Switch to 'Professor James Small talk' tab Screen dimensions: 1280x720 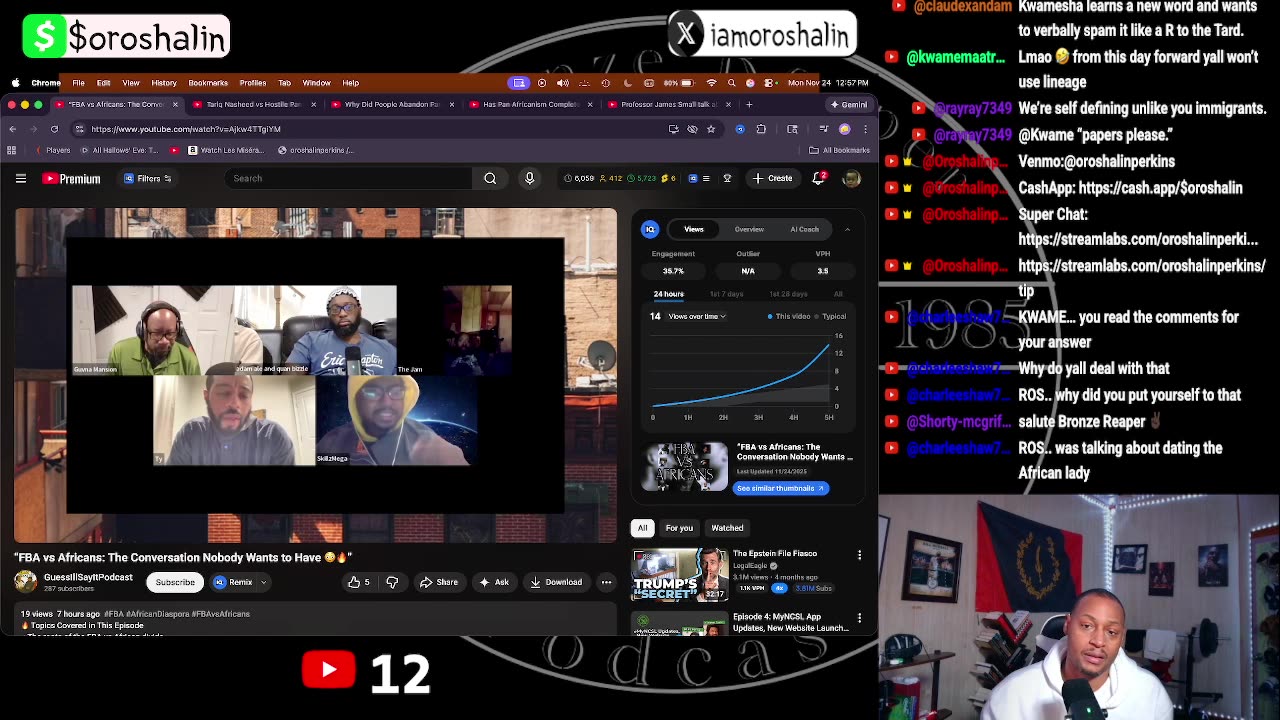tap(668, 104)
